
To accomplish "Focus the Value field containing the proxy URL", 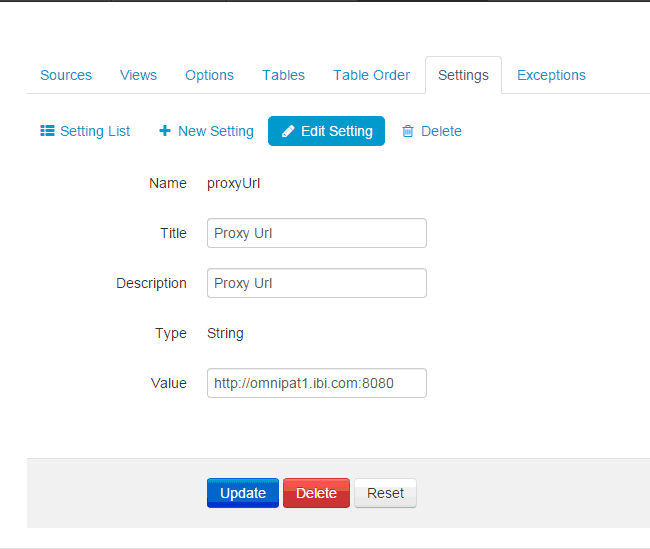I will pyautogui.click(x=316, y=383).
